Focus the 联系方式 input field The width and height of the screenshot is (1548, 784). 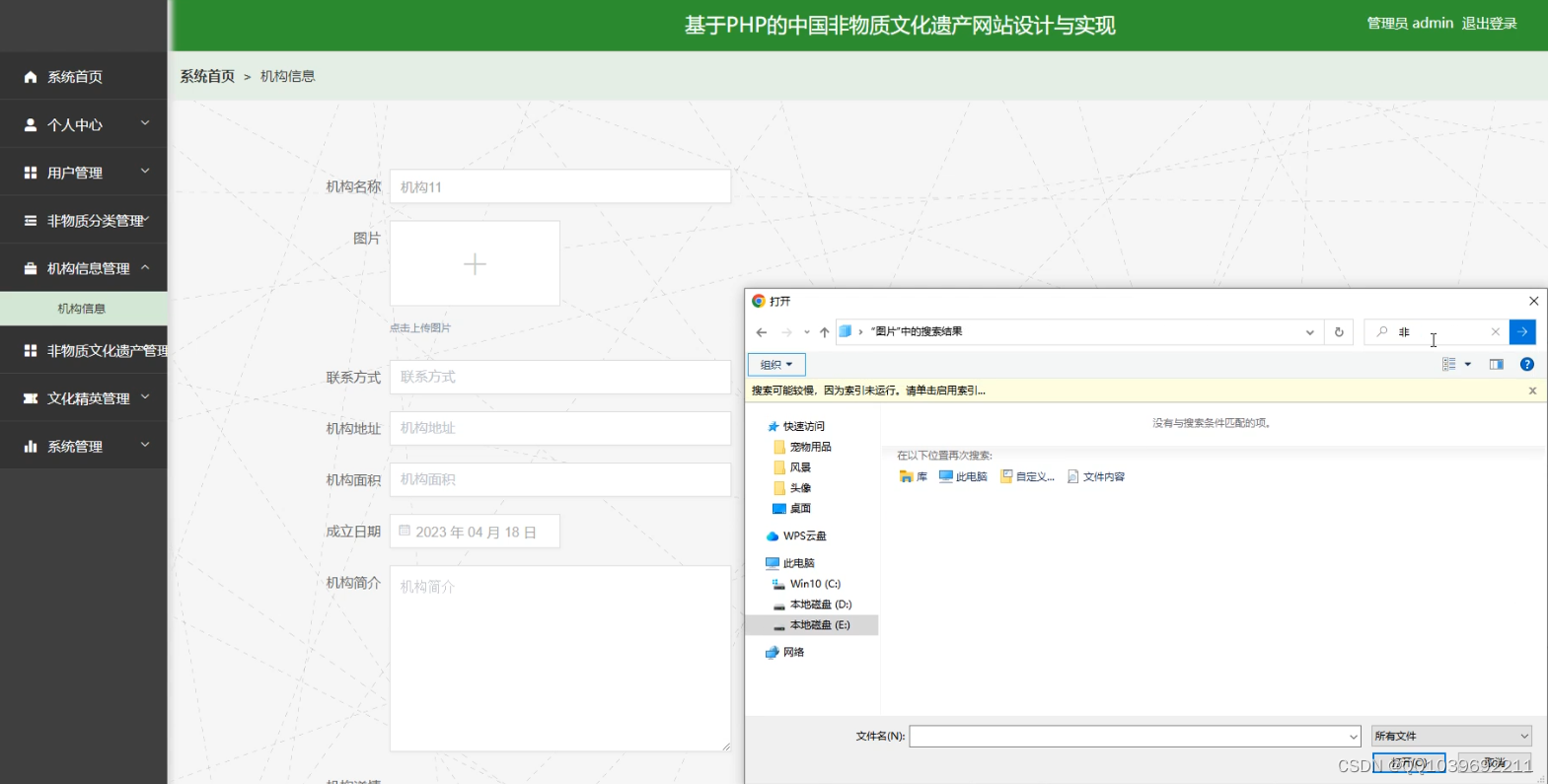pyautogui.click(x=560, y=377)
